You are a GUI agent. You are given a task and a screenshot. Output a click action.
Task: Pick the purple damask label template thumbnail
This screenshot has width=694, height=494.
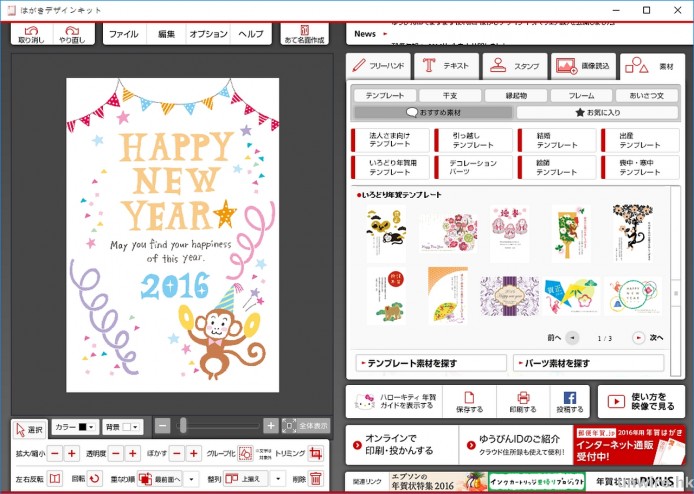point(509,296)
